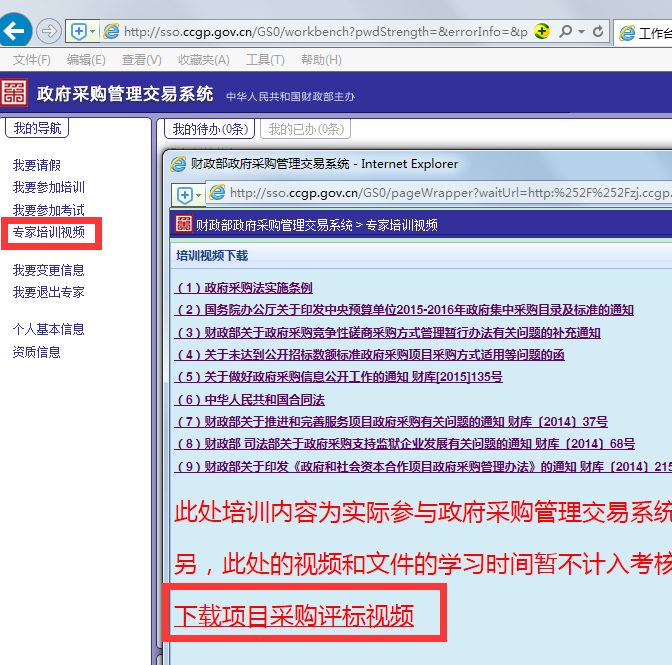
Task: Open link (6) 中华人民共和国合同法
Action: [249, 400]
